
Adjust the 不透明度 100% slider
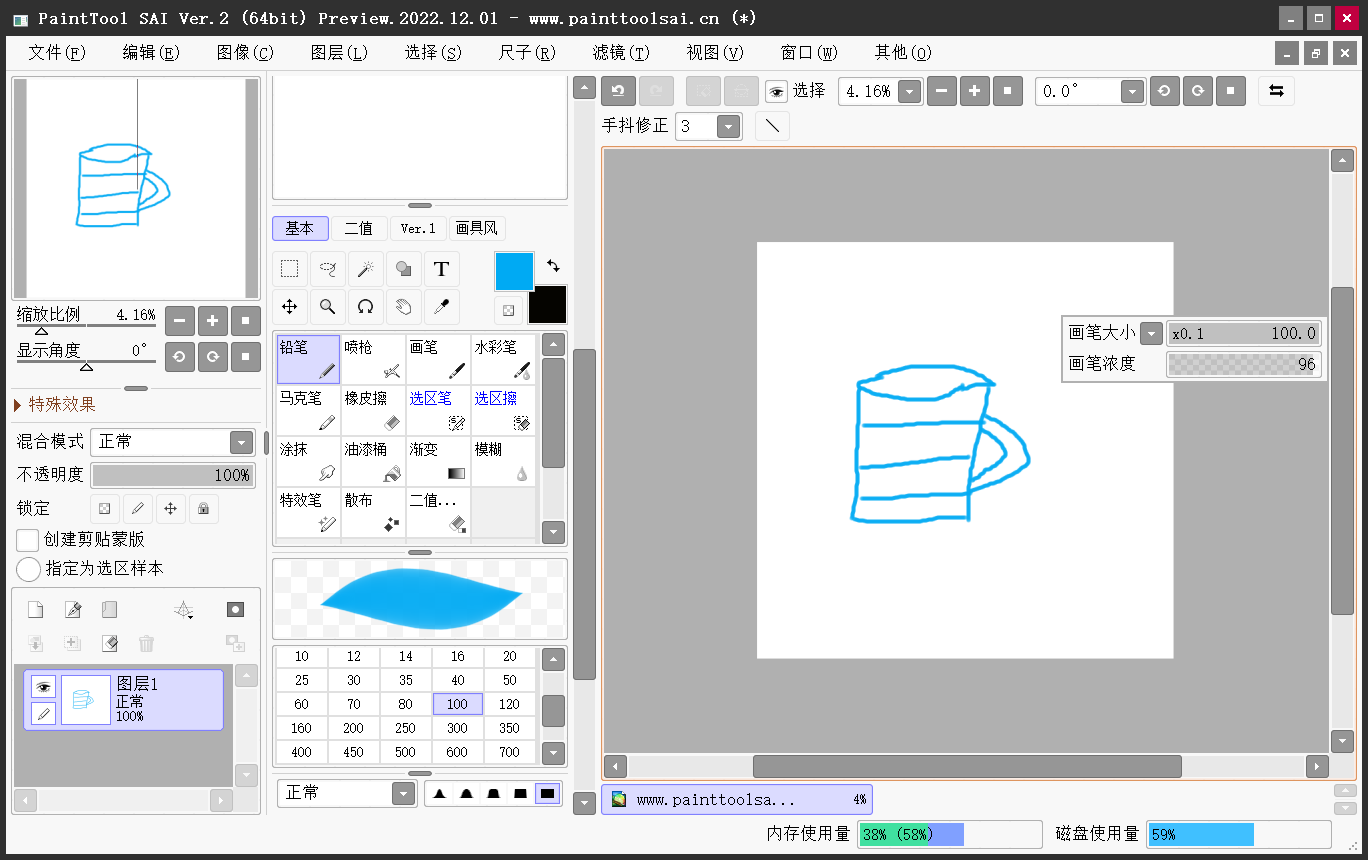click(x=173, y=475)
